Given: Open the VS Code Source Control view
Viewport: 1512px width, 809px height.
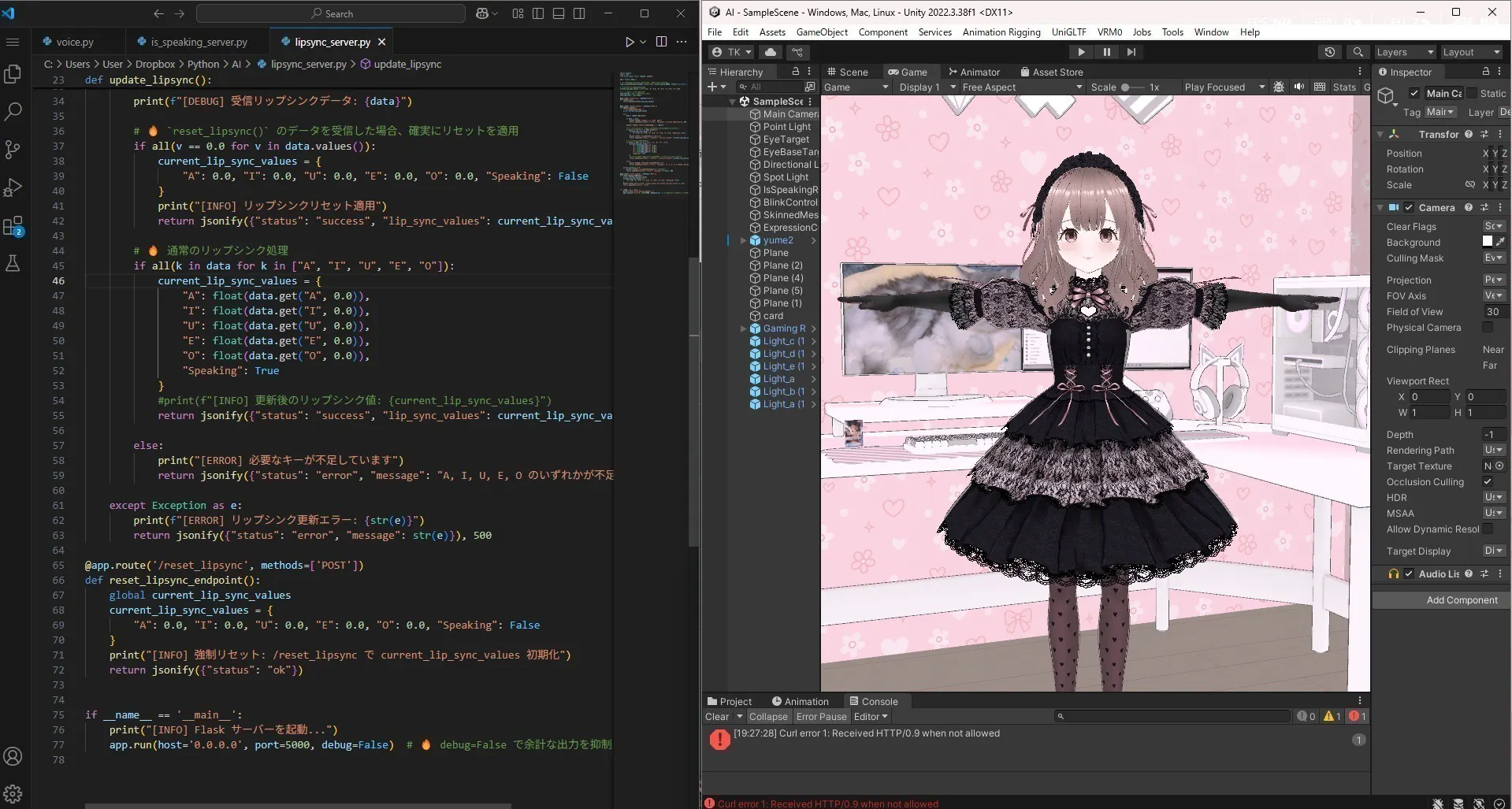Looking at the screenshot, I should coord(13,150).
